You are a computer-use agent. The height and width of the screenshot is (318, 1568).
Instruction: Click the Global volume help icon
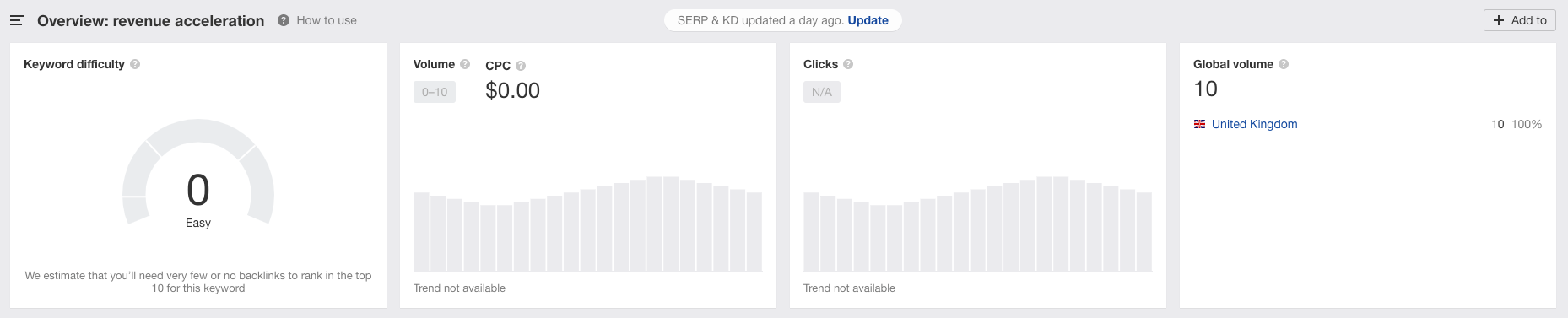click(x=1284, y=64)
